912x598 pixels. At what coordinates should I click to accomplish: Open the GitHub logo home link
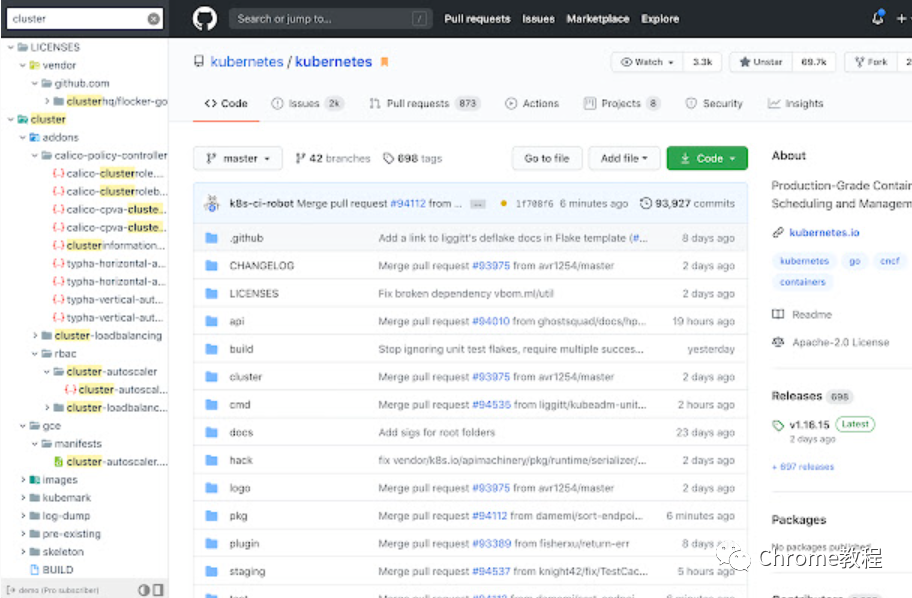[x=205, y=19]
